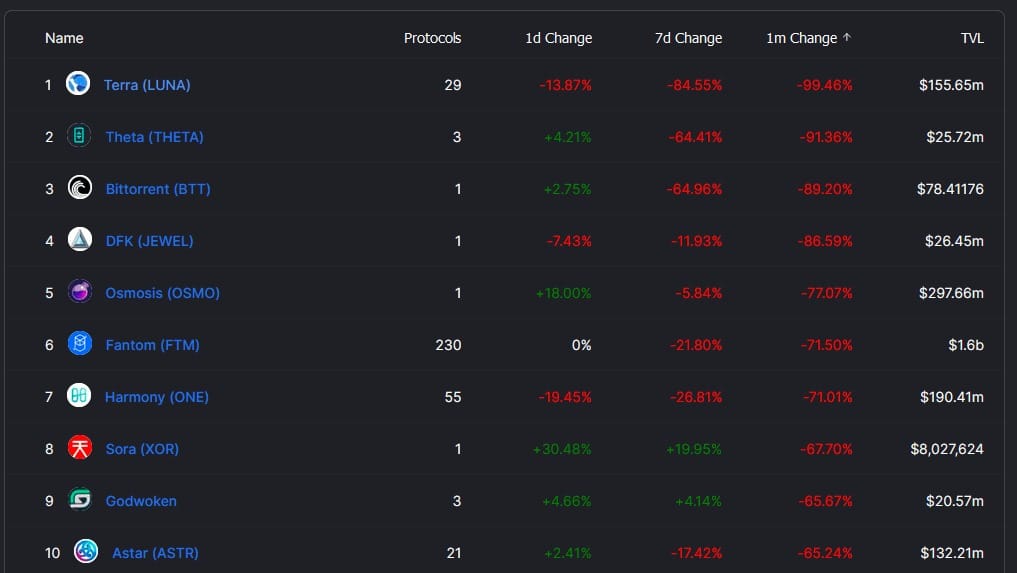Click the DFK (JEWEL) chain logo

tap(80, 239)
